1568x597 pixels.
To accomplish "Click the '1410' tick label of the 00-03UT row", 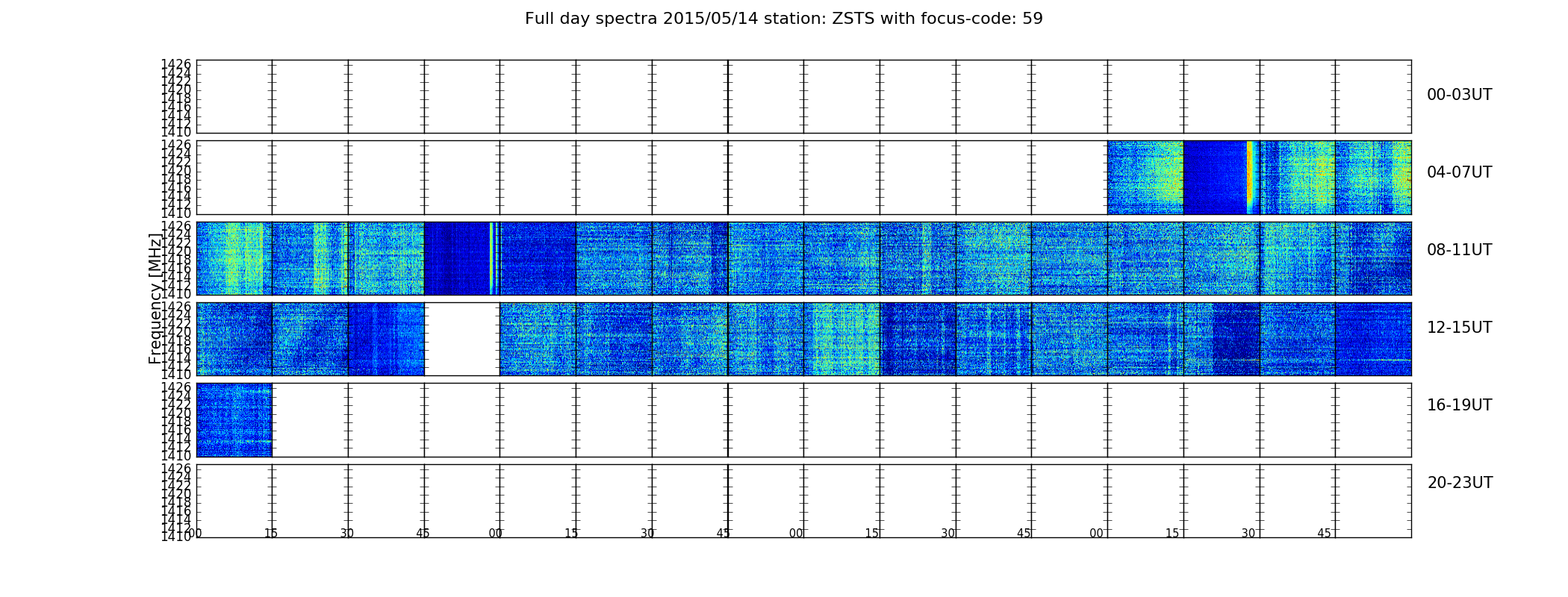I will (176, 133).
